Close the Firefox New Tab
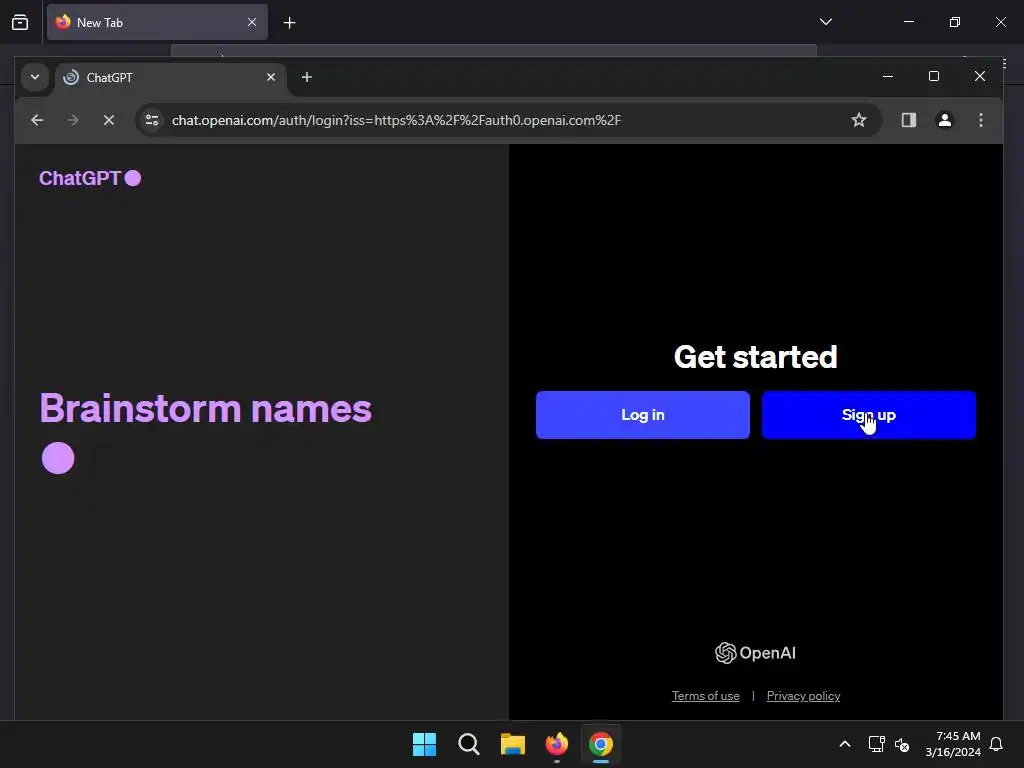Screen dimensions: 1024x768 point(252,22)
